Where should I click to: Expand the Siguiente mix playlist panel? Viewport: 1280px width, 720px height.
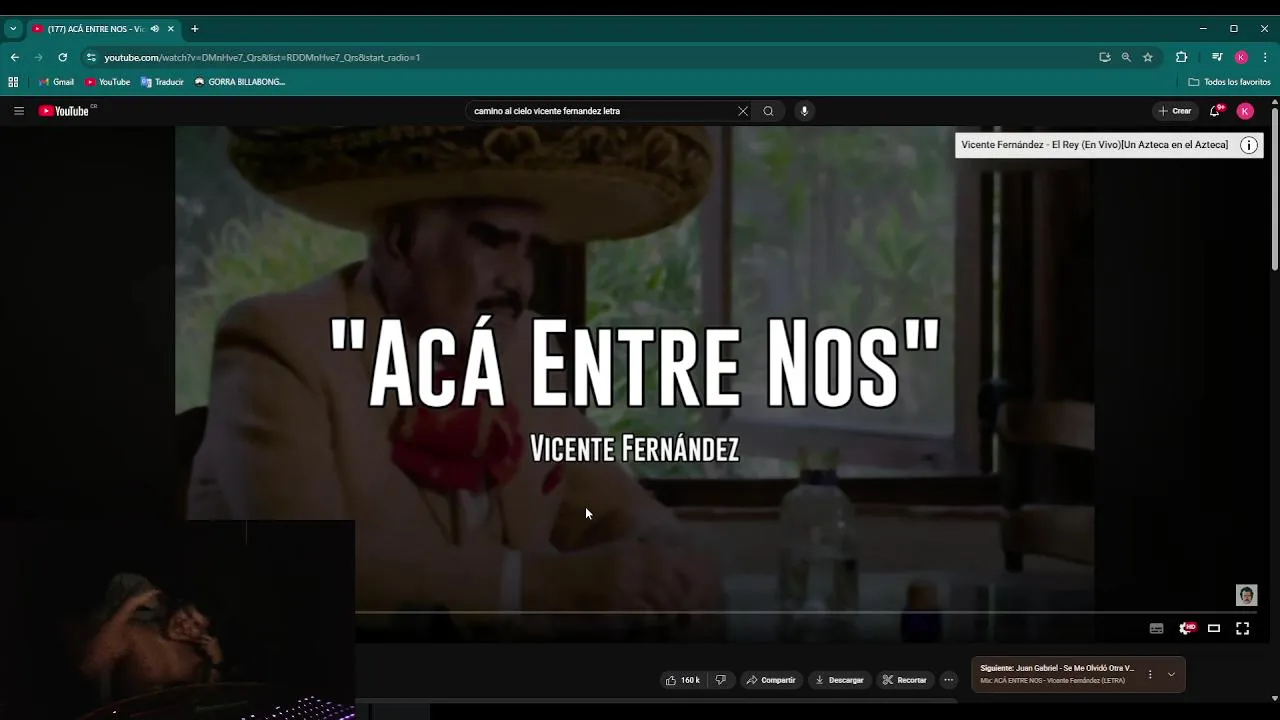point(1171,674)
